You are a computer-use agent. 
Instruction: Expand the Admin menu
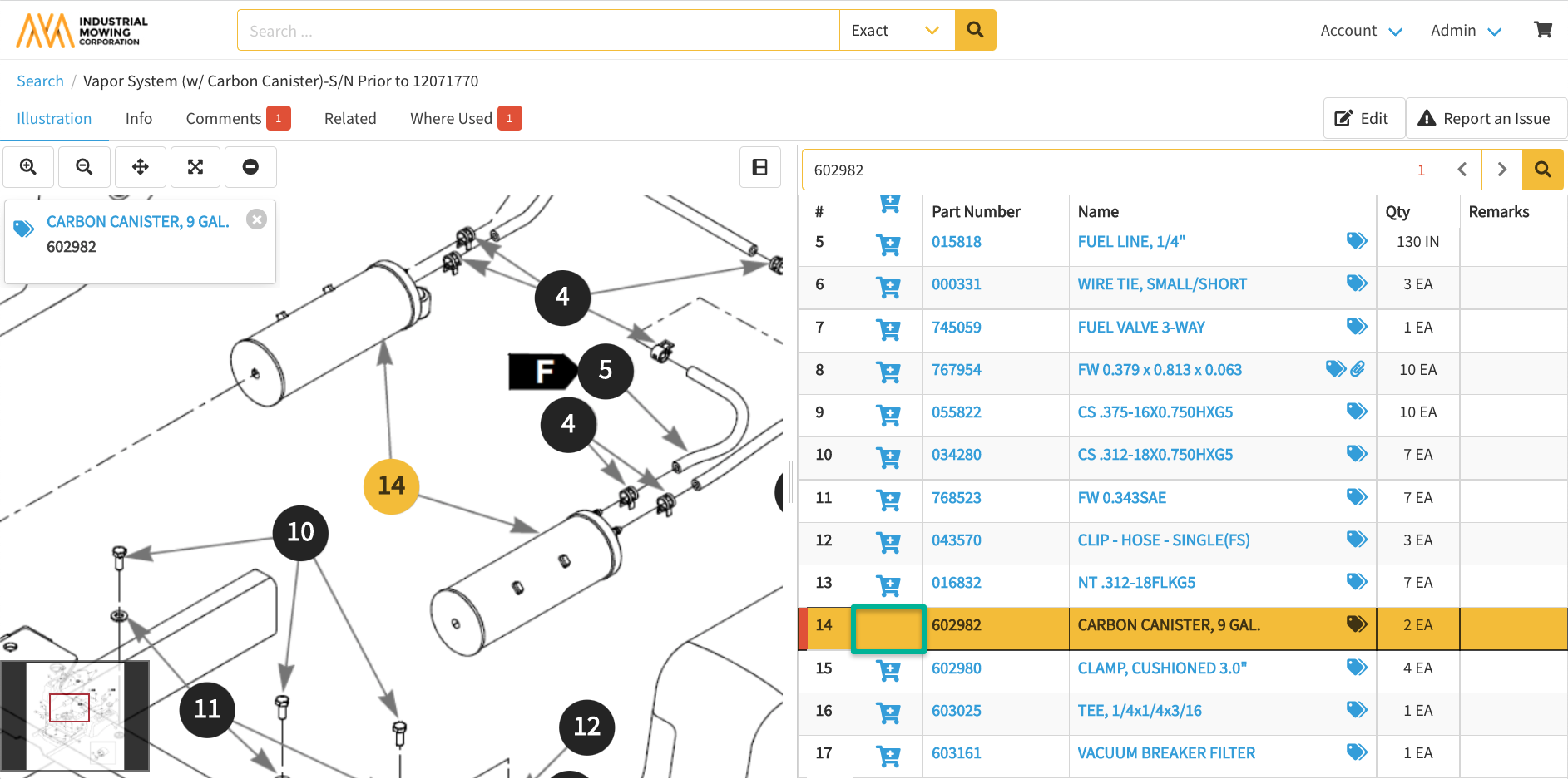(1465, 31)
